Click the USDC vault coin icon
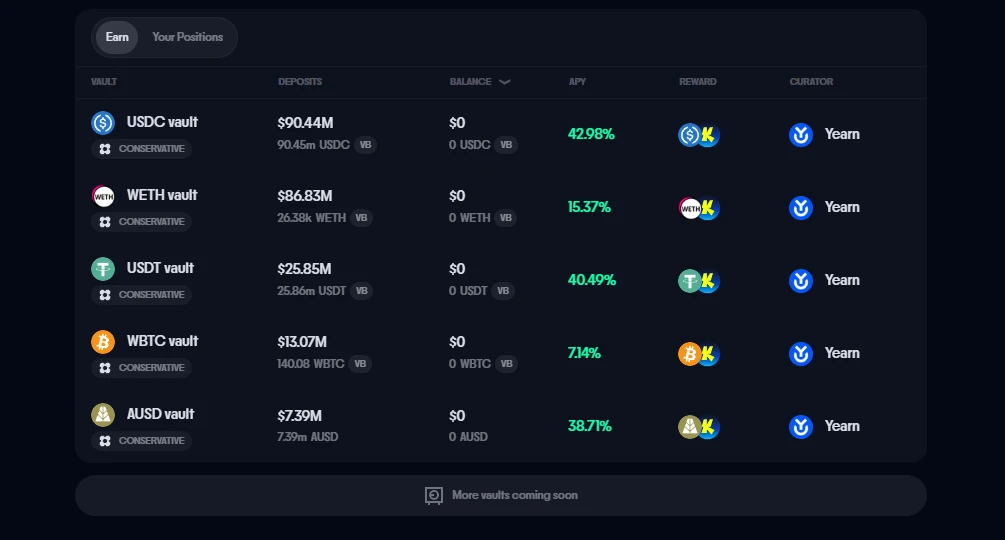This screenshot has height=540, width=1005. 103,123
